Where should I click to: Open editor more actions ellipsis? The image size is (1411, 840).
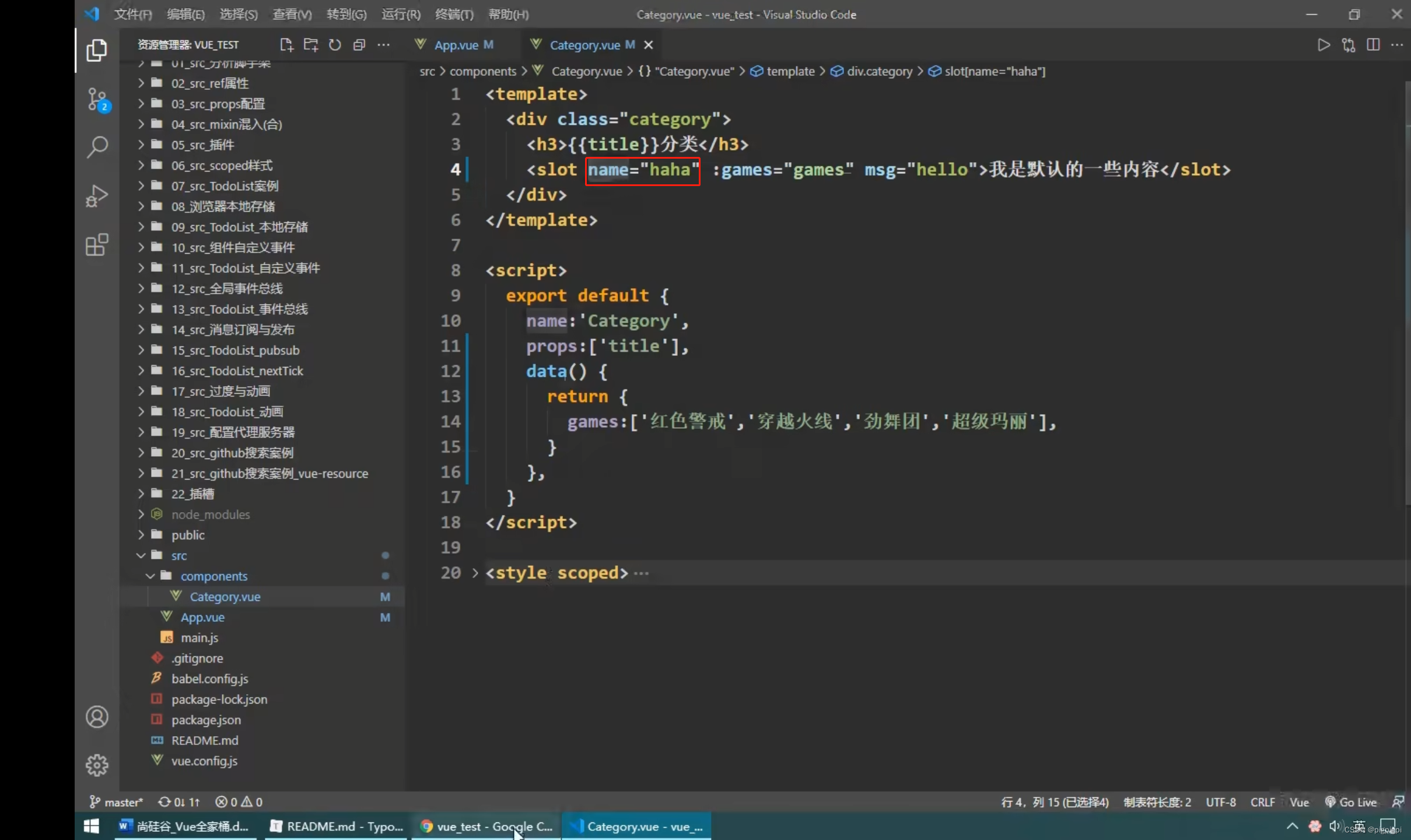pyautogui.click(x=1397, y=45)
